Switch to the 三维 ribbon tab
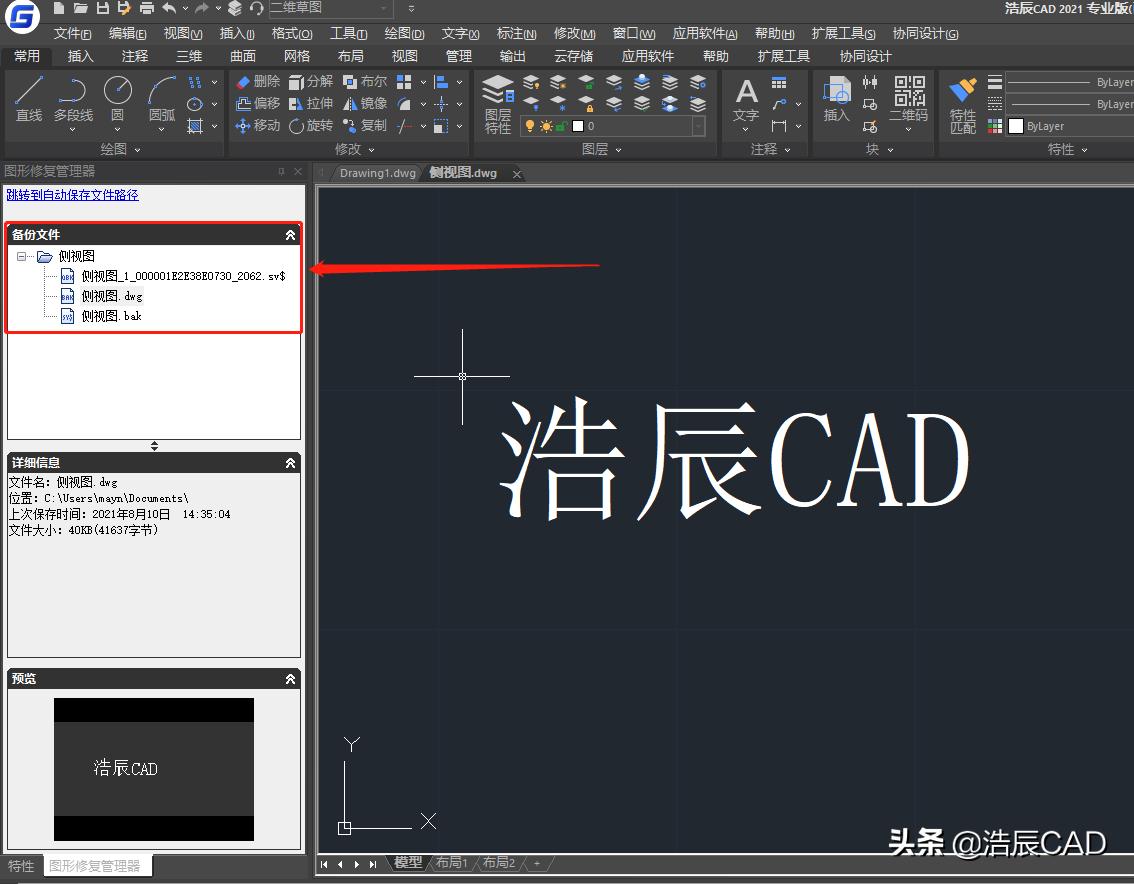1134x884 pixels. [189, 56]
